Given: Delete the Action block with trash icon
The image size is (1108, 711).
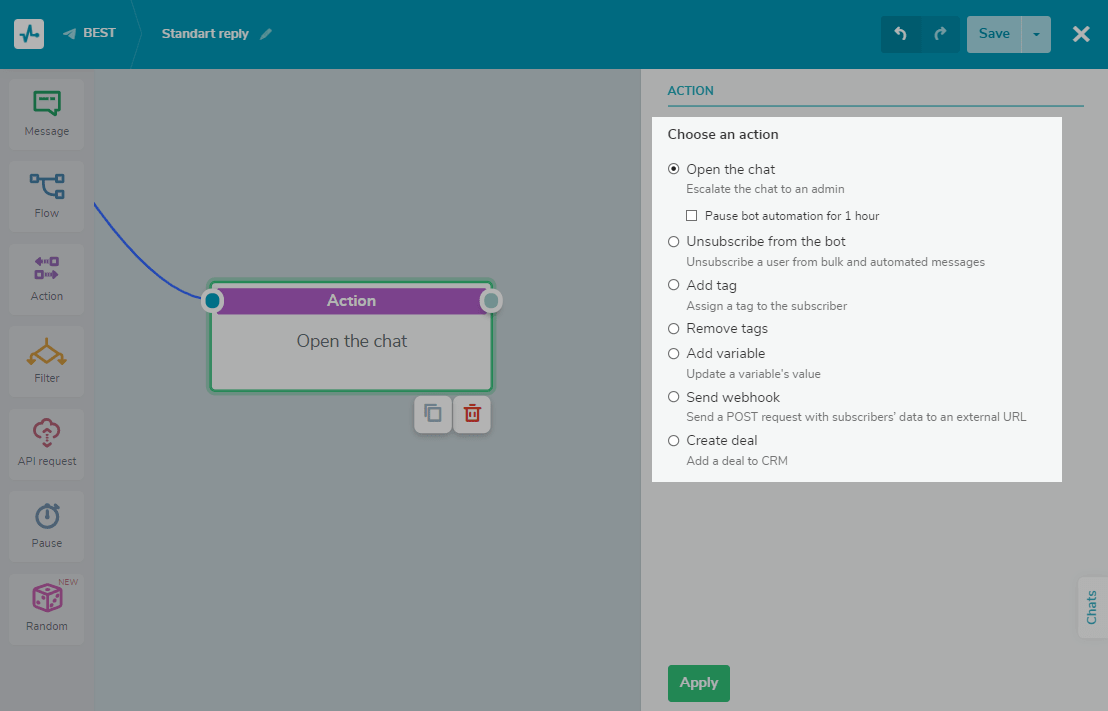Looking at the screenshot, I should tap(472, 413).
